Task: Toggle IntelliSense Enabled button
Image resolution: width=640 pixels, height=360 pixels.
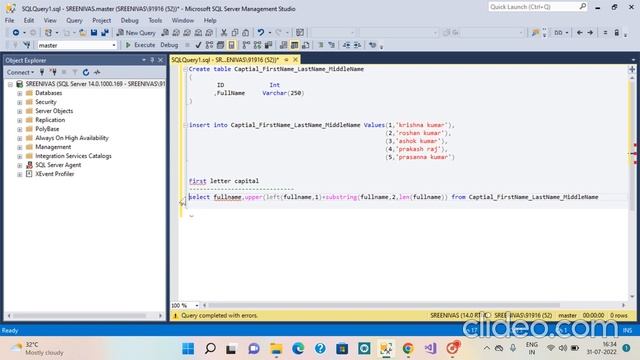Action: pyautogui.click(x=231, y=45)
